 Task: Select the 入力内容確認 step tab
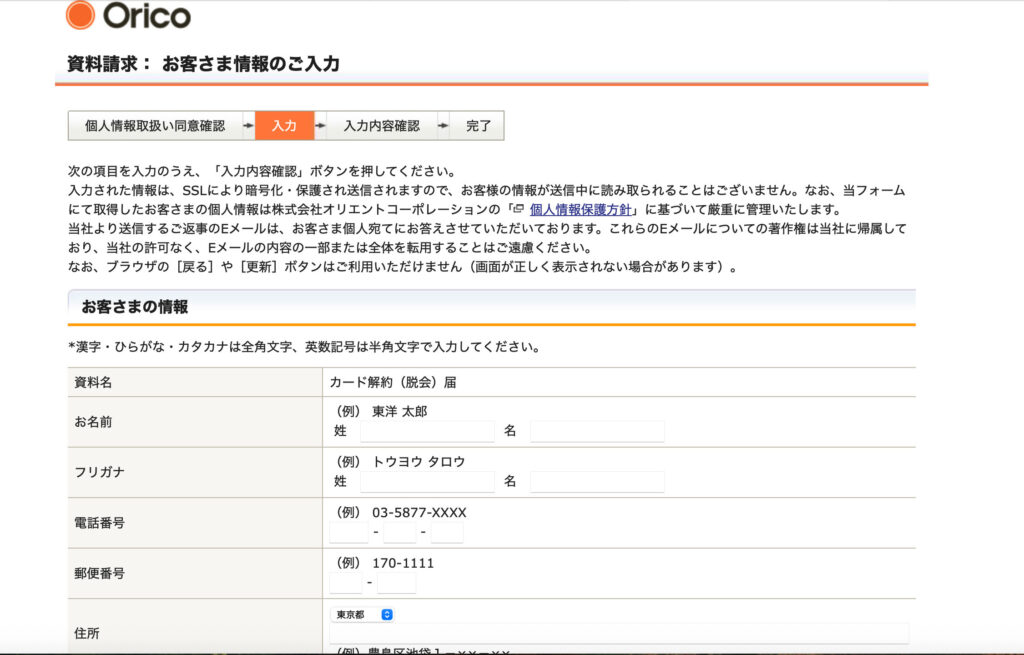[x=381, y=125]
